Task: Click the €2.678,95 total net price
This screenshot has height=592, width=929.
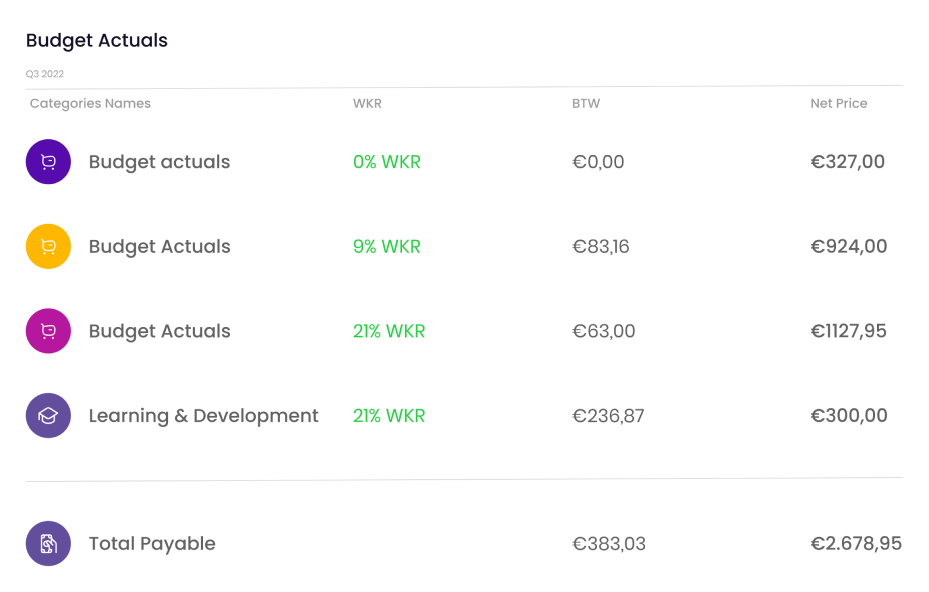Action: 856,543
